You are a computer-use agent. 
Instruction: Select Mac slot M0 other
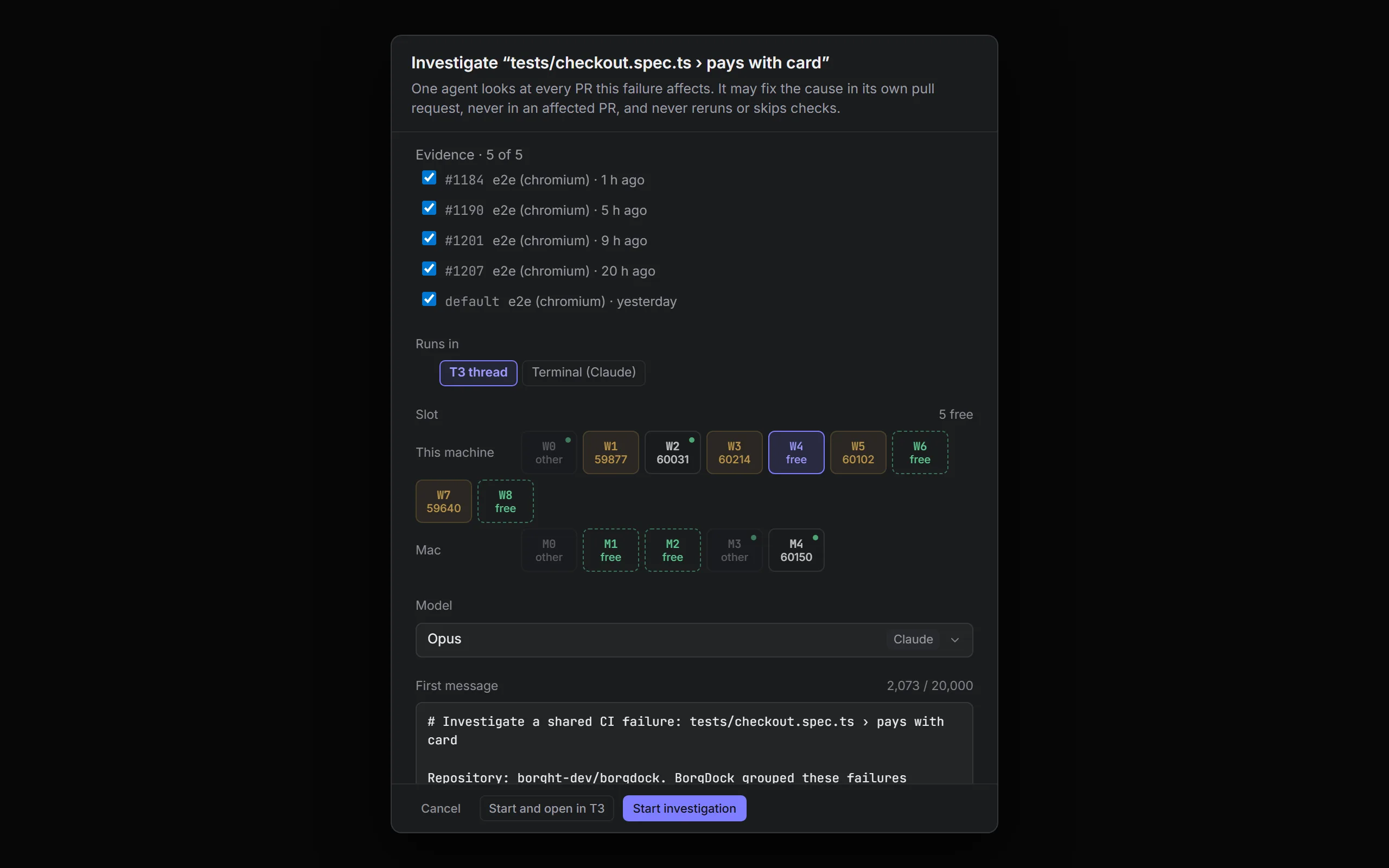point(549,550)
